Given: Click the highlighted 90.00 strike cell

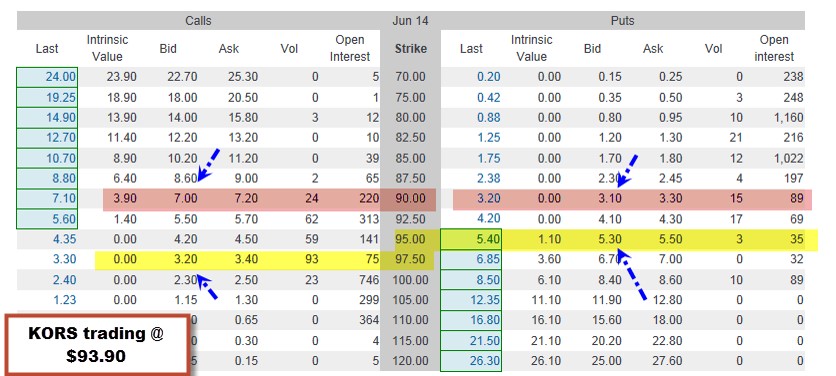Looking at the screenshot, I should (x=411, y=198).
